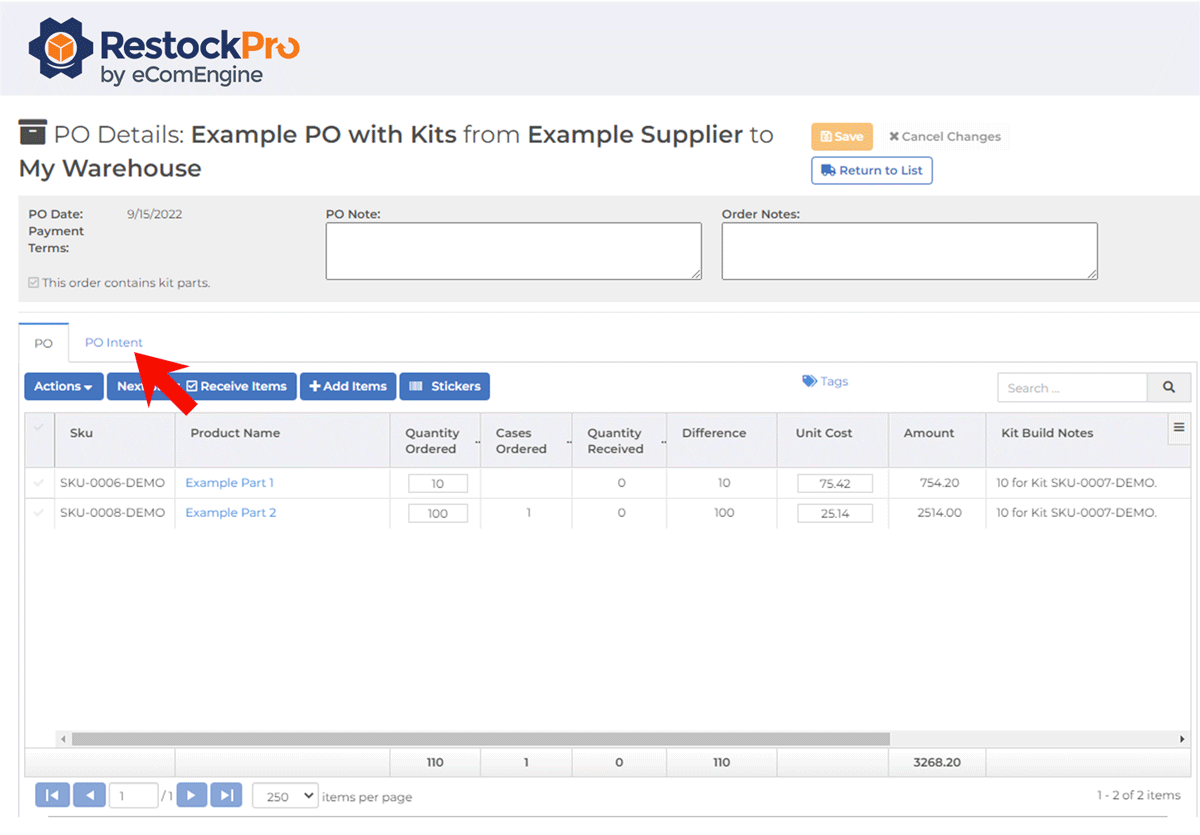This screenshot has height=835, width=1200.
Task: Click the Stickers barcode button
Action: (x=444, y=386)
